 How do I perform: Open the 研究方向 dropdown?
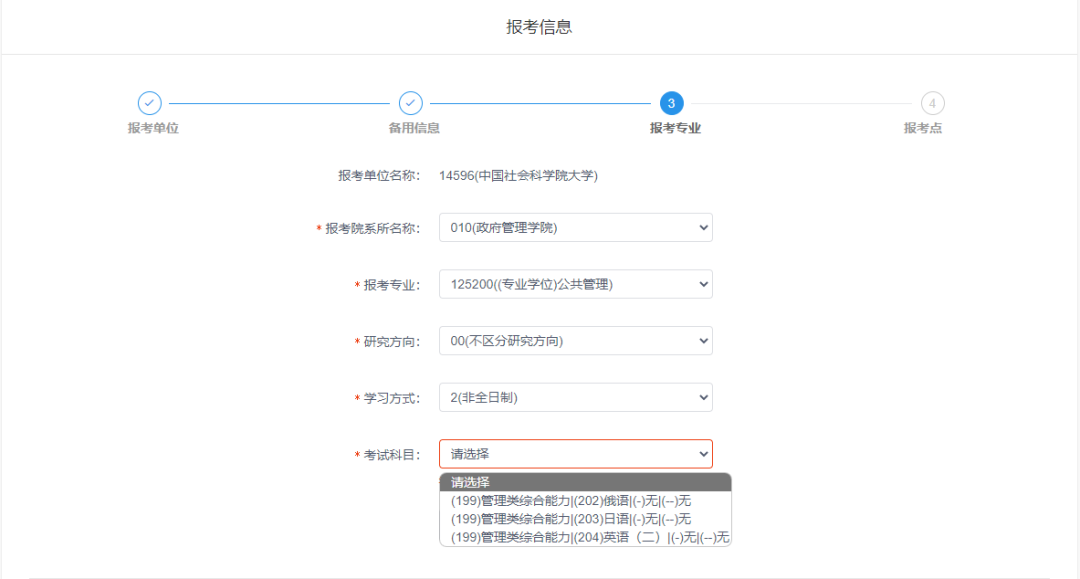pos(576,341)
